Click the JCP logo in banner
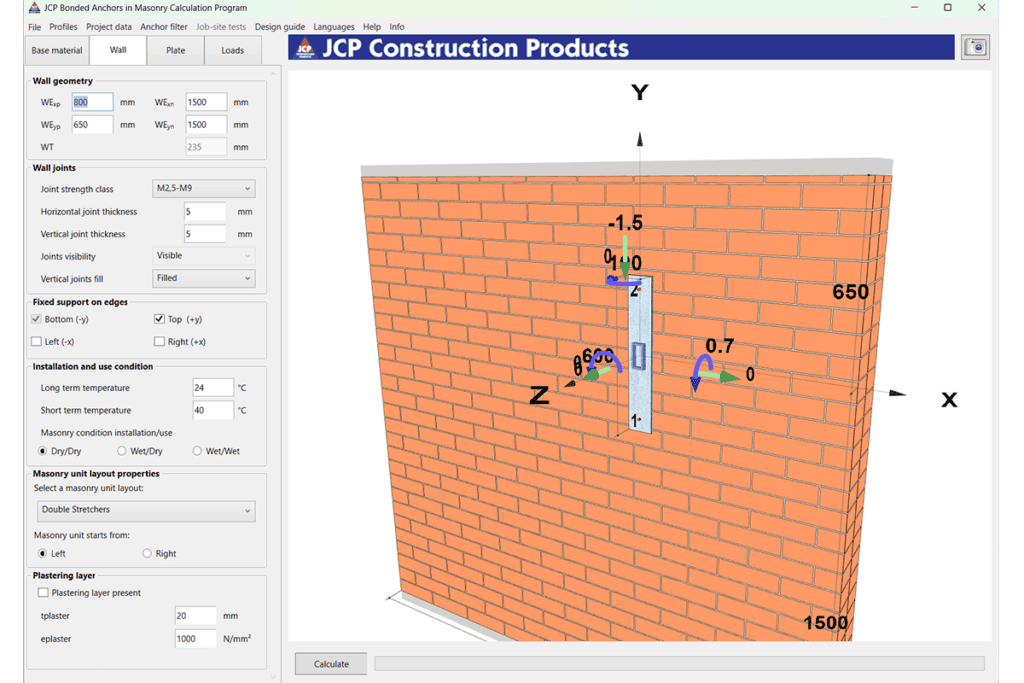This screenshot has height=683, width=1024. [305, 48]
